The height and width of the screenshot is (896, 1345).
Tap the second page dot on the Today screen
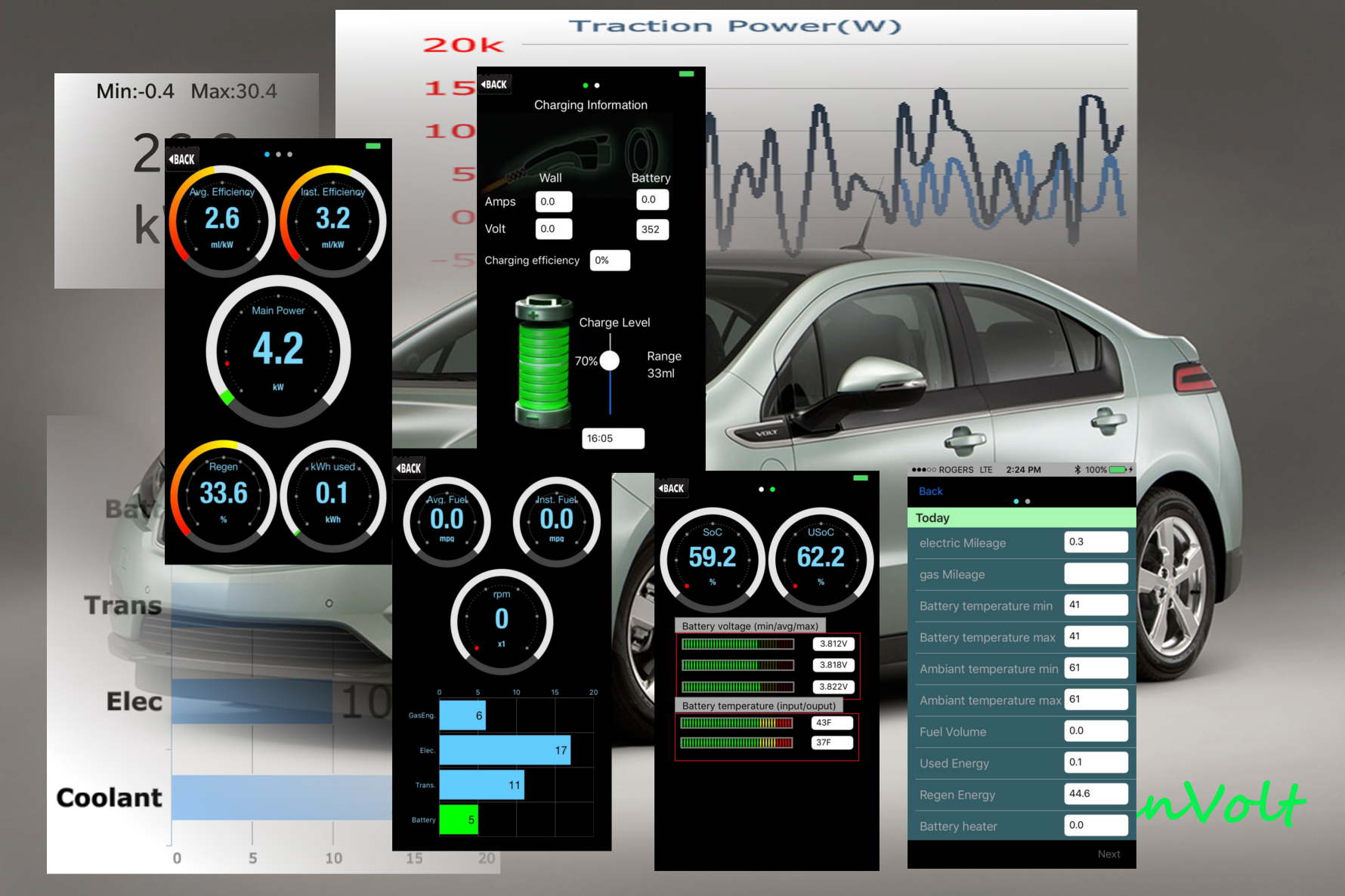1027,501
